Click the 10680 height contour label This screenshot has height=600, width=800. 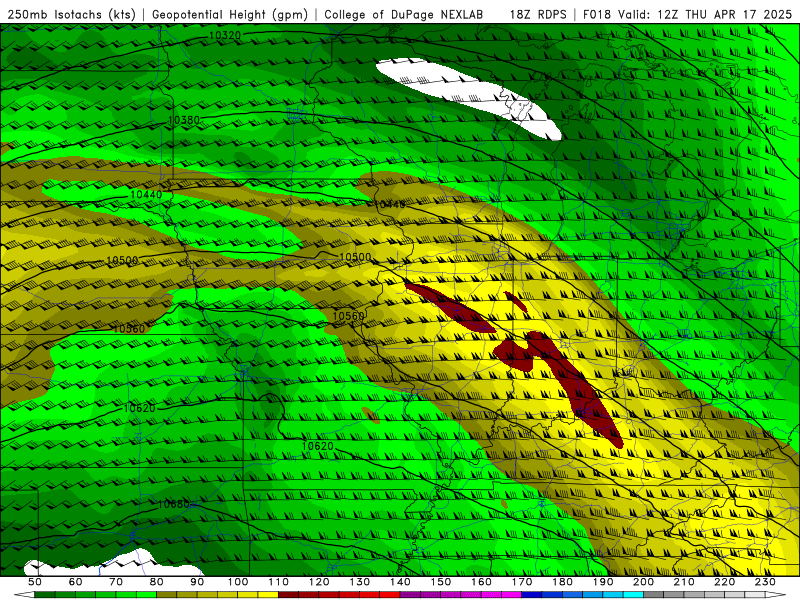[173, 504]
